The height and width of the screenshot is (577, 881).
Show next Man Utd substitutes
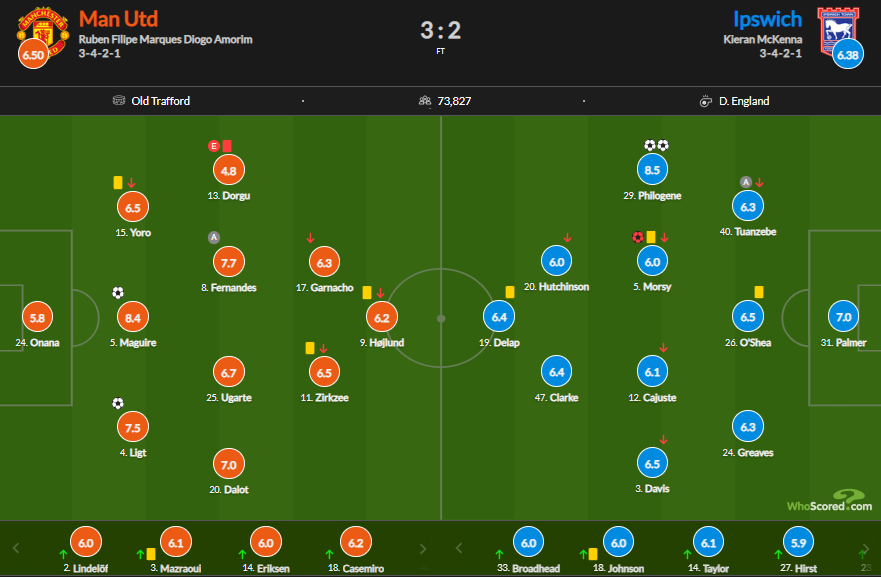(x=423, y=548)
